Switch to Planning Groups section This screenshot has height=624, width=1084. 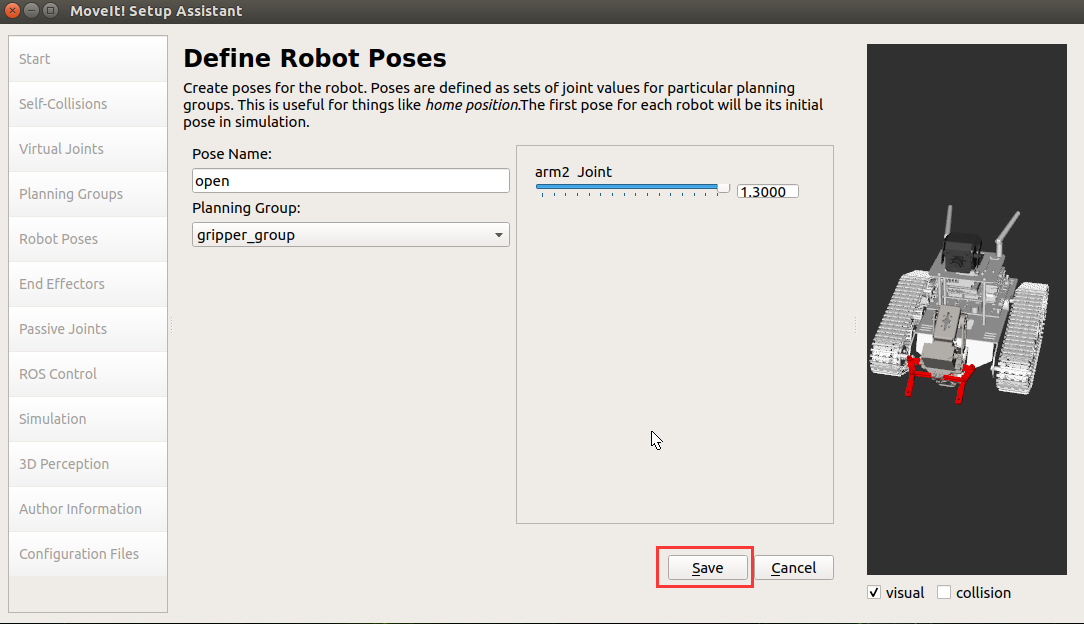[x=88, y=194]
